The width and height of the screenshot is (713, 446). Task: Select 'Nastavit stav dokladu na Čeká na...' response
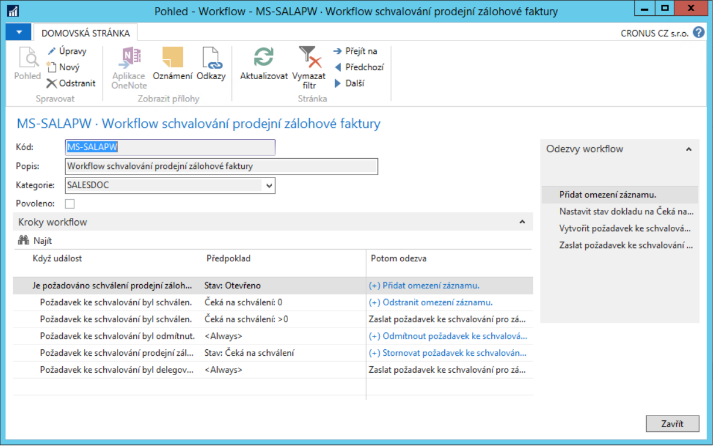pos(626,211)
